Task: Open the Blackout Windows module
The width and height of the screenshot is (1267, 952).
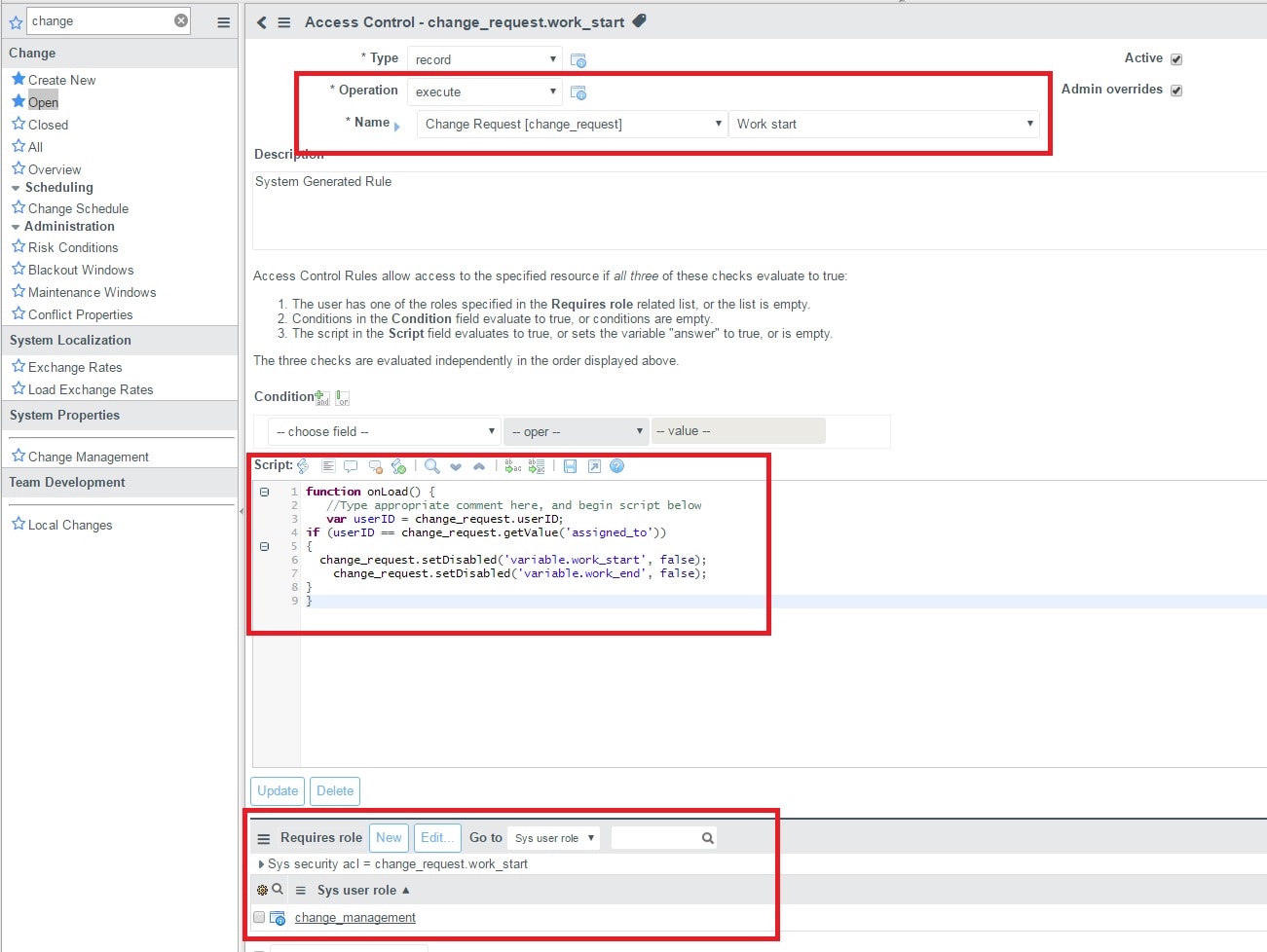Action: point(81,270)
